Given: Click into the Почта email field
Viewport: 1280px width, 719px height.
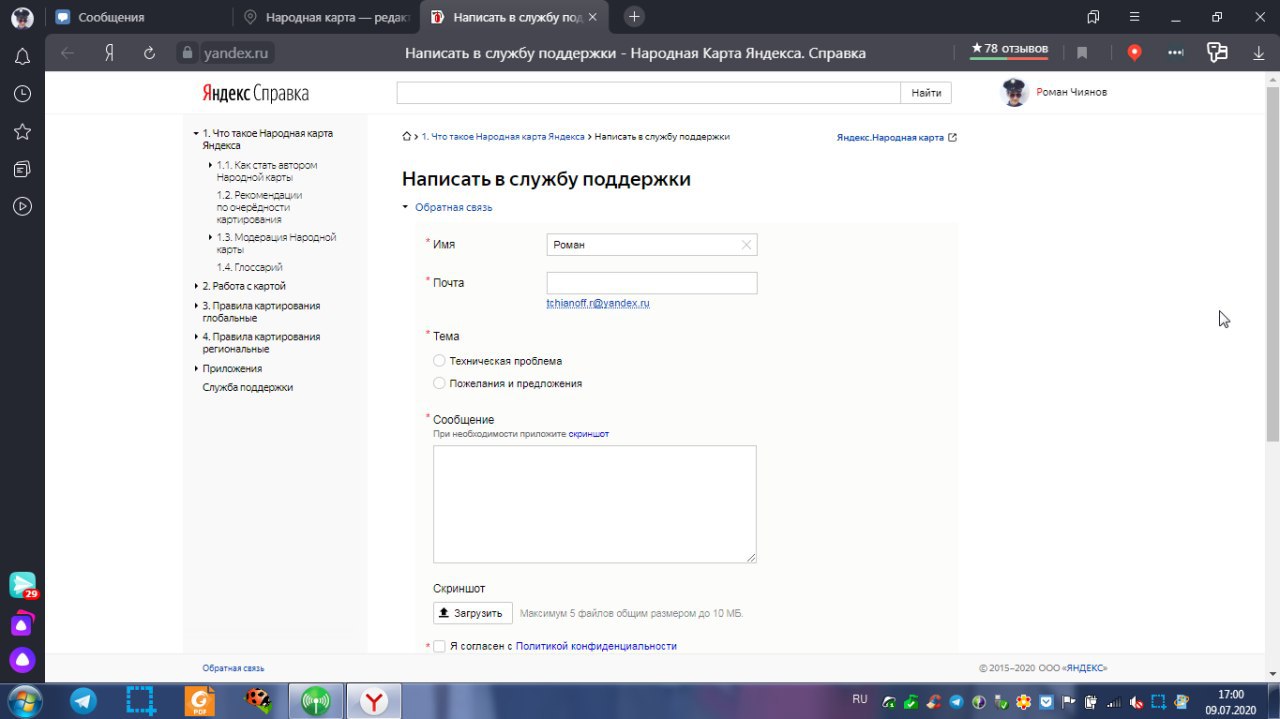Looking at the screenshot, I should coord(652,283).
